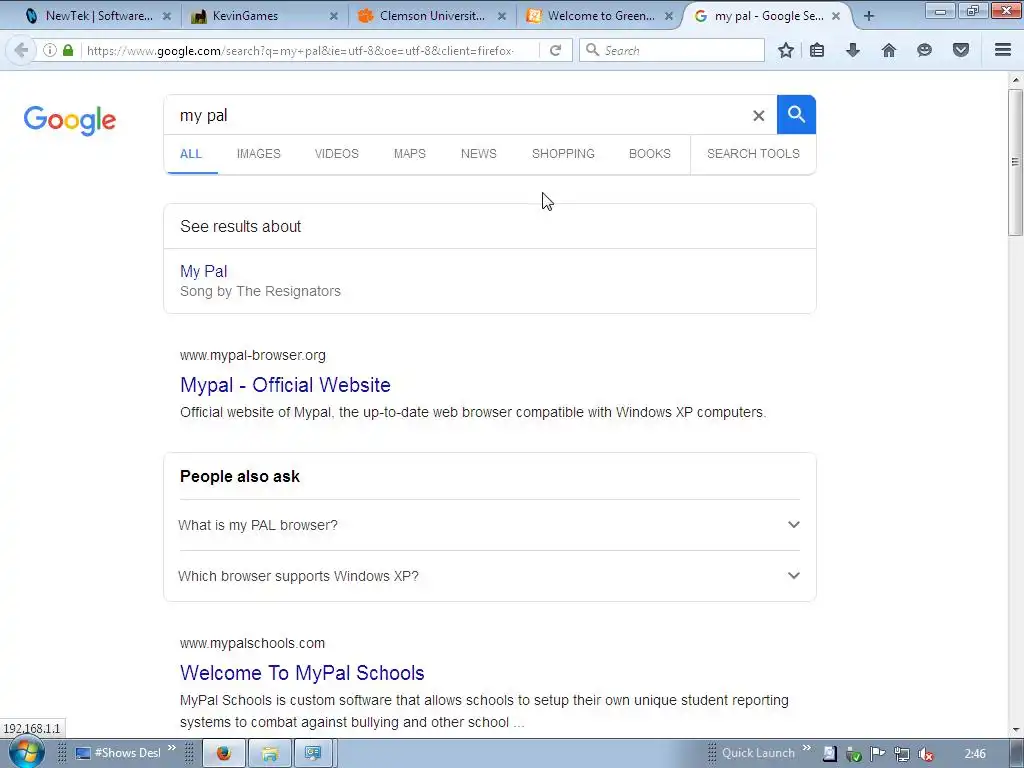This screenshot has width=1024, height=768.
Task: Click the Action Center flag tray icon
Action: [877, 754]
